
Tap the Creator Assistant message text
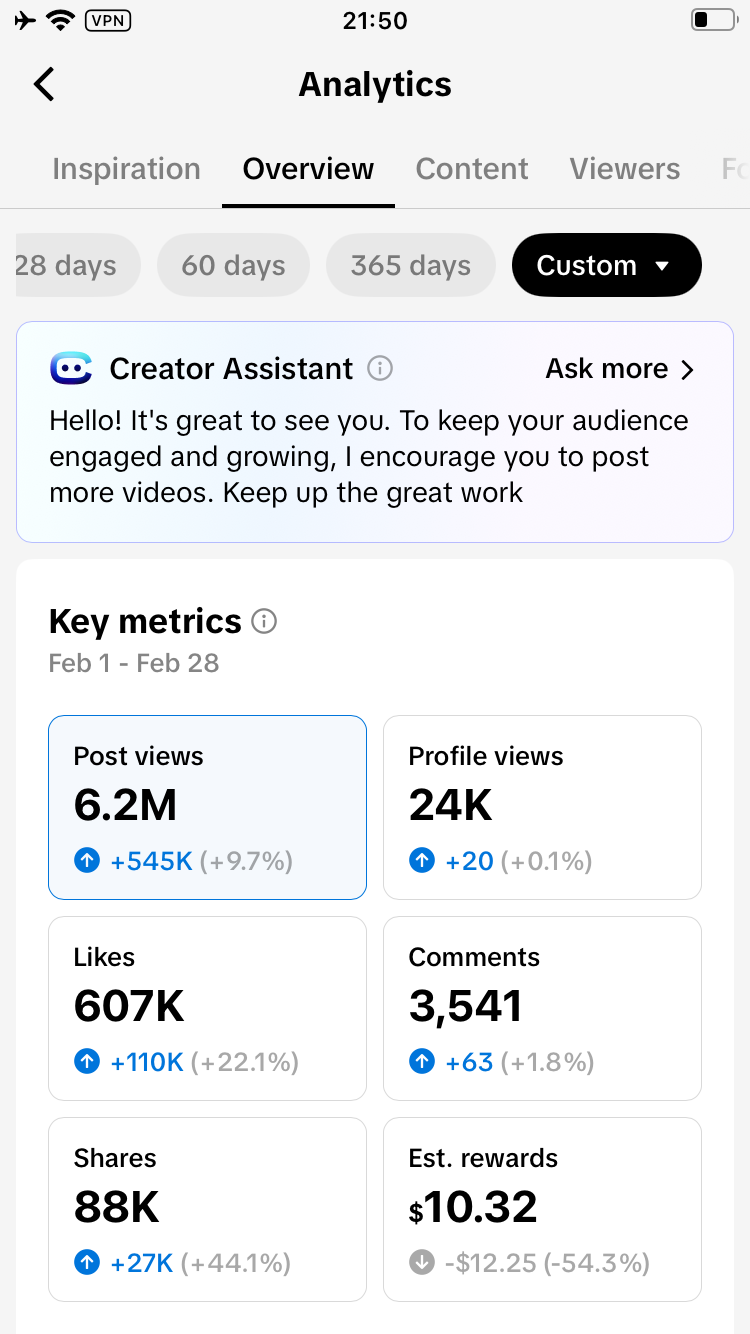pyautogui.click(x=370, y=457)
